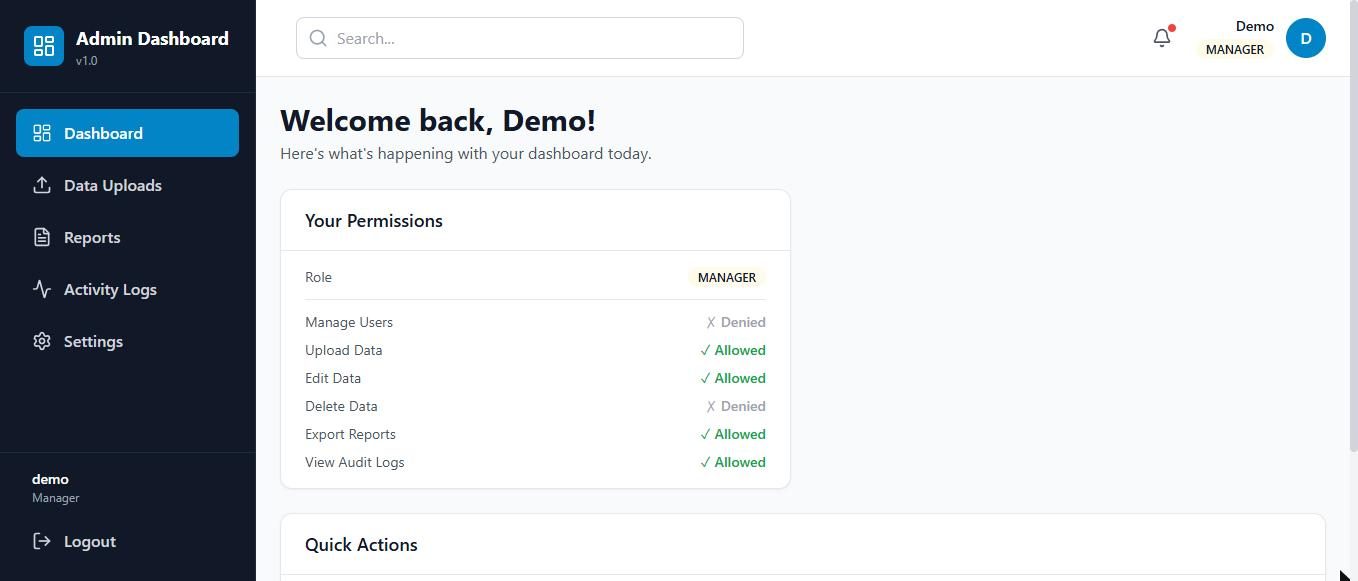Viewport: 1358px width, 581px height.
Task: Click the Admin Dashboard title
Action: point(152,38)
